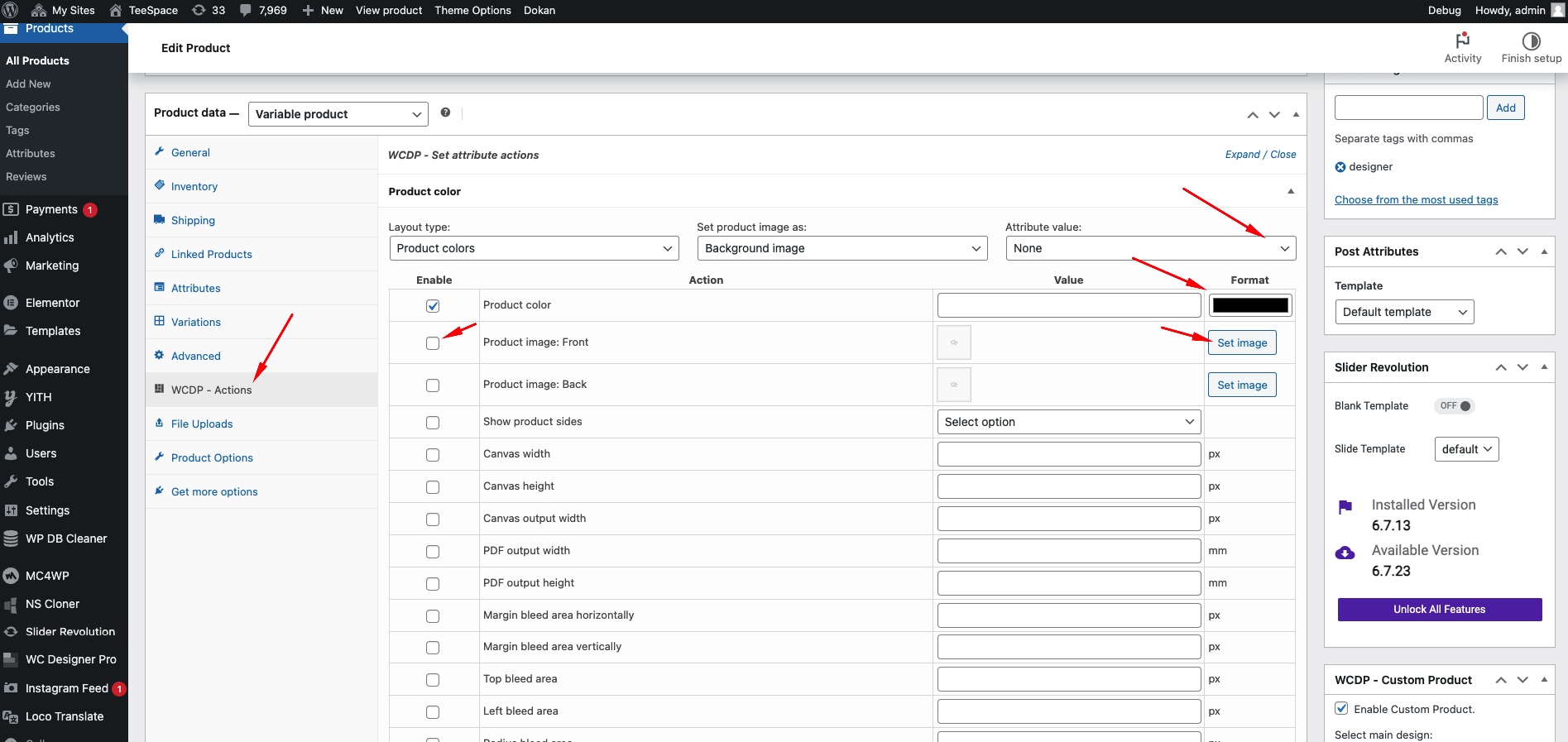Image resolution: width=1568 pixels, height=742 pixels.
Task: Collapse the Product color section triangle
Action: pos(1291,191)
